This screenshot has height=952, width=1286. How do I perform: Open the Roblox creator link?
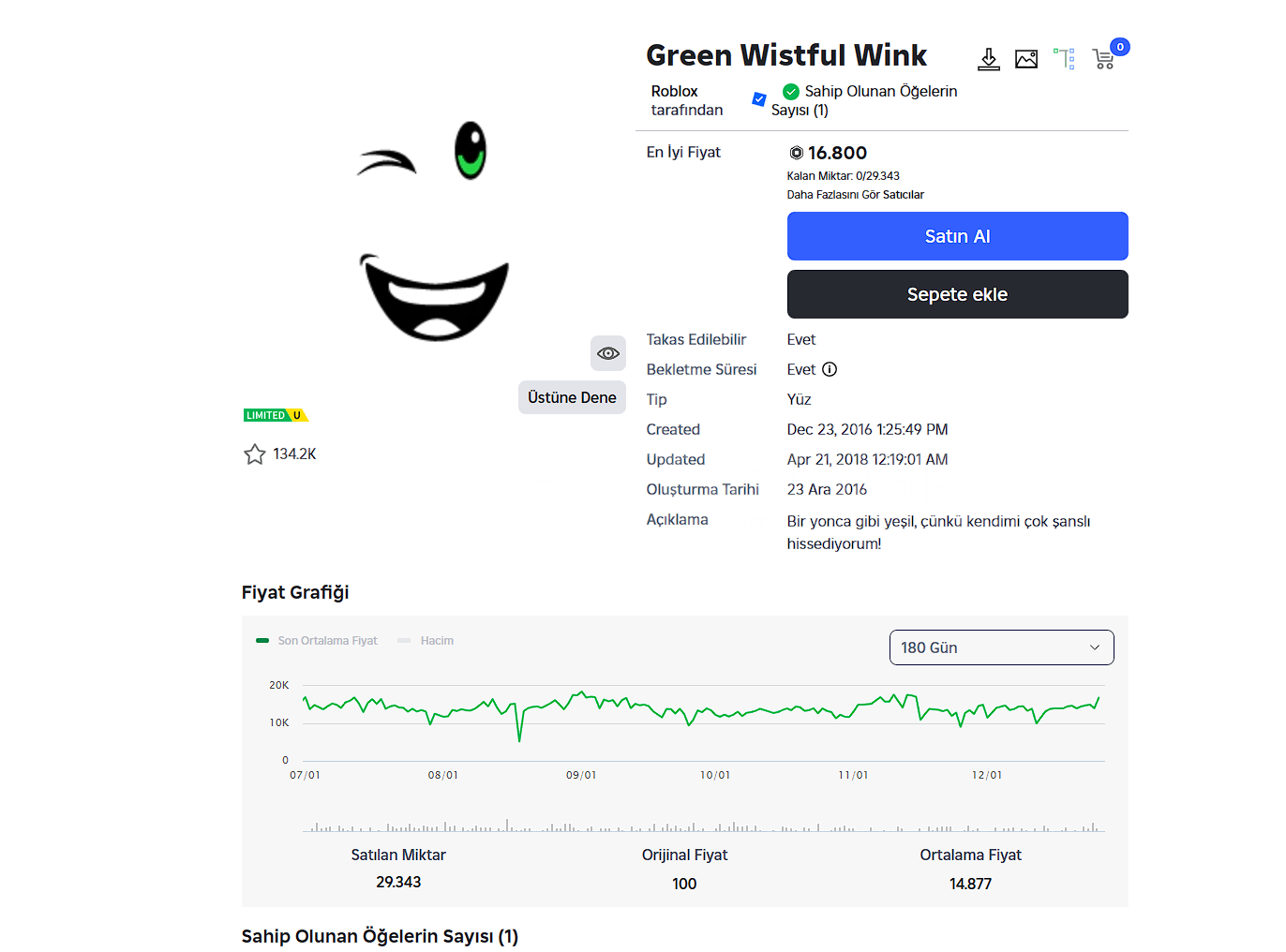pyautogui.click(x=674, y=92)
